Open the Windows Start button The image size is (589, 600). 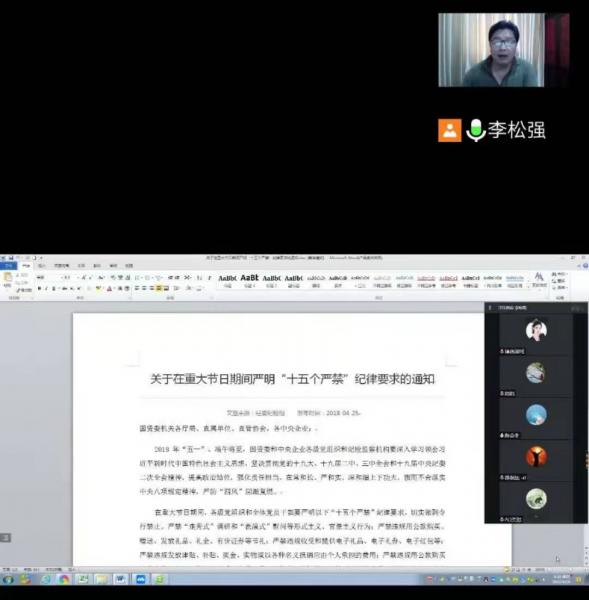coord(8,579)
